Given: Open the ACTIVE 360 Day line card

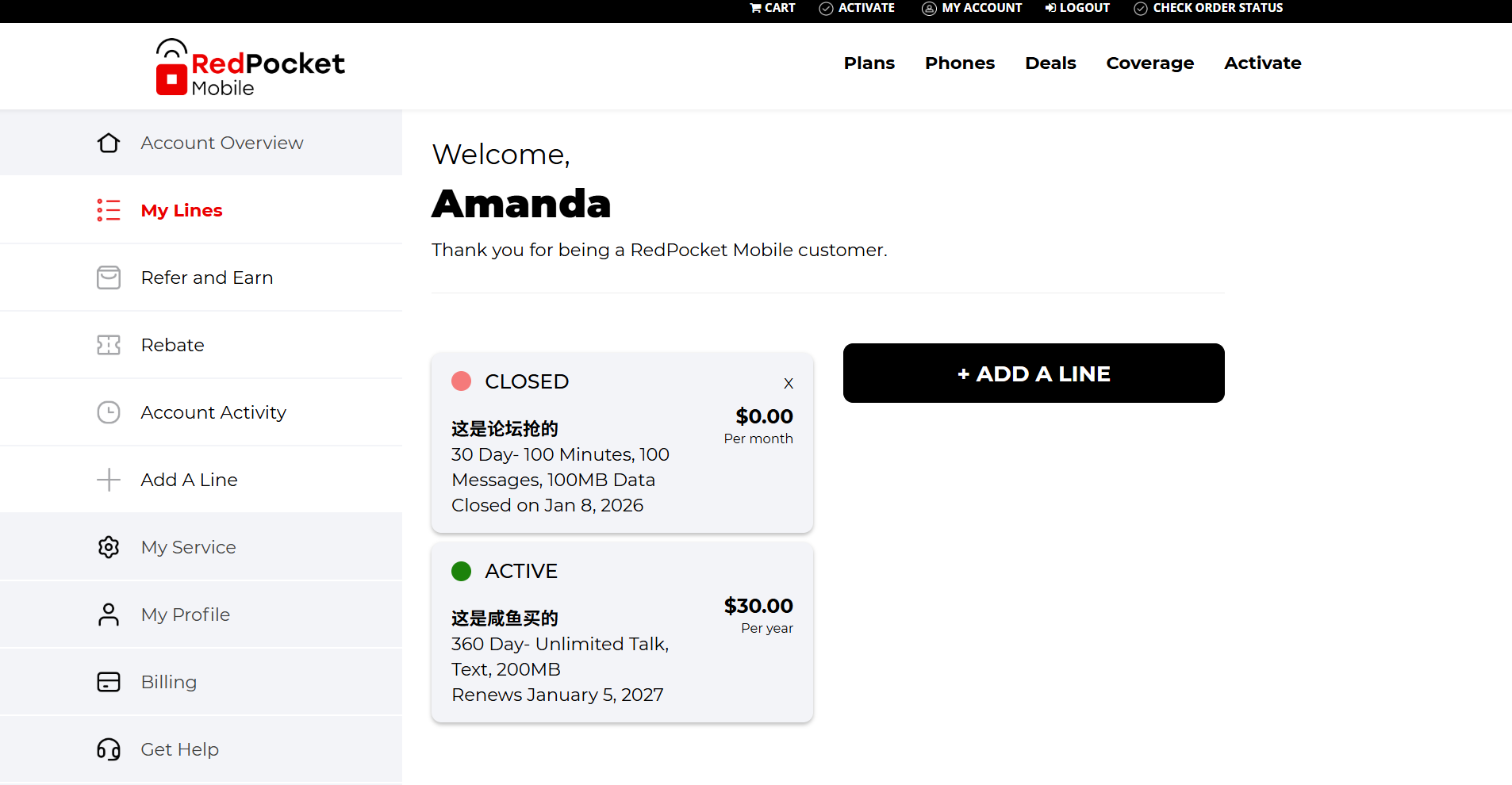Looking at the screenshot, I should [x=622, y=632].
